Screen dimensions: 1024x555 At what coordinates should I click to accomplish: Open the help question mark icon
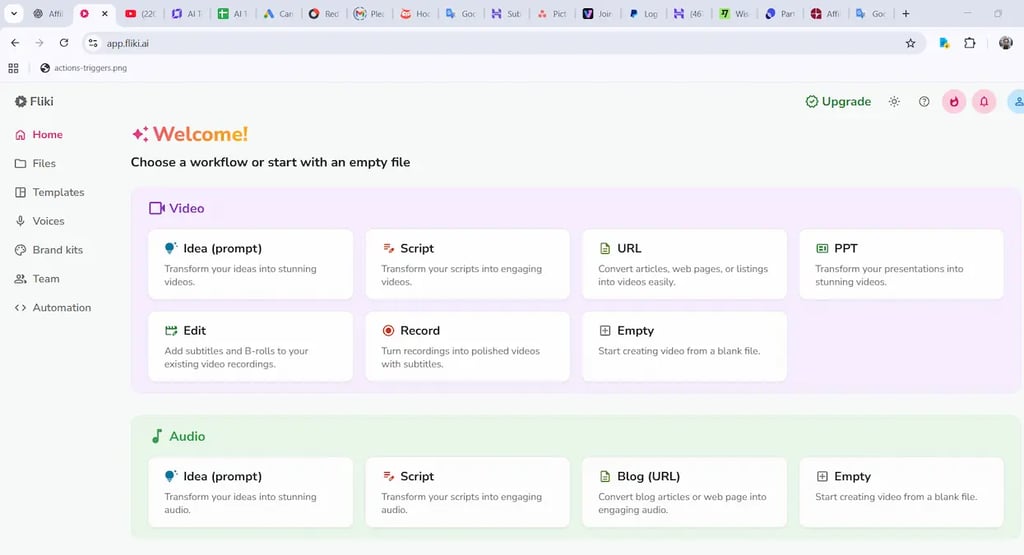pos(924,101)
